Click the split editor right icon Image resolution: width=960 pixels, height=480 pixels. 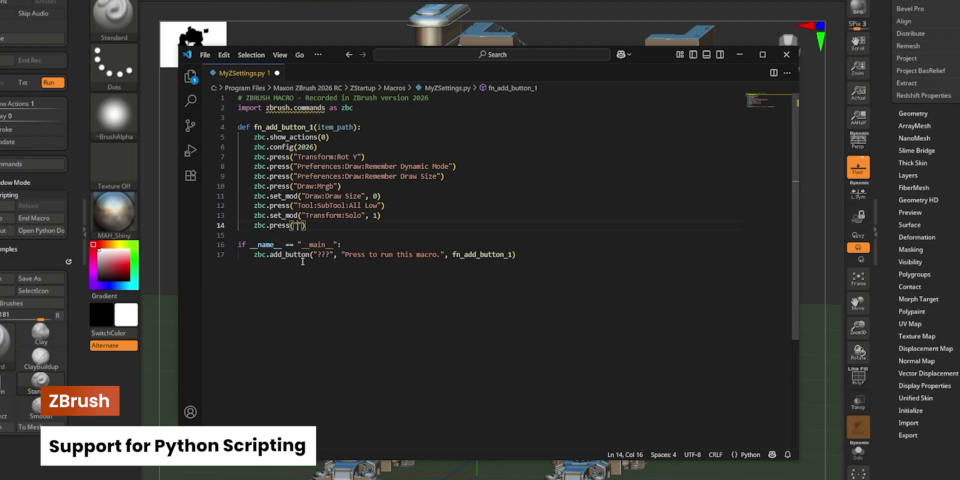(774, 73)
